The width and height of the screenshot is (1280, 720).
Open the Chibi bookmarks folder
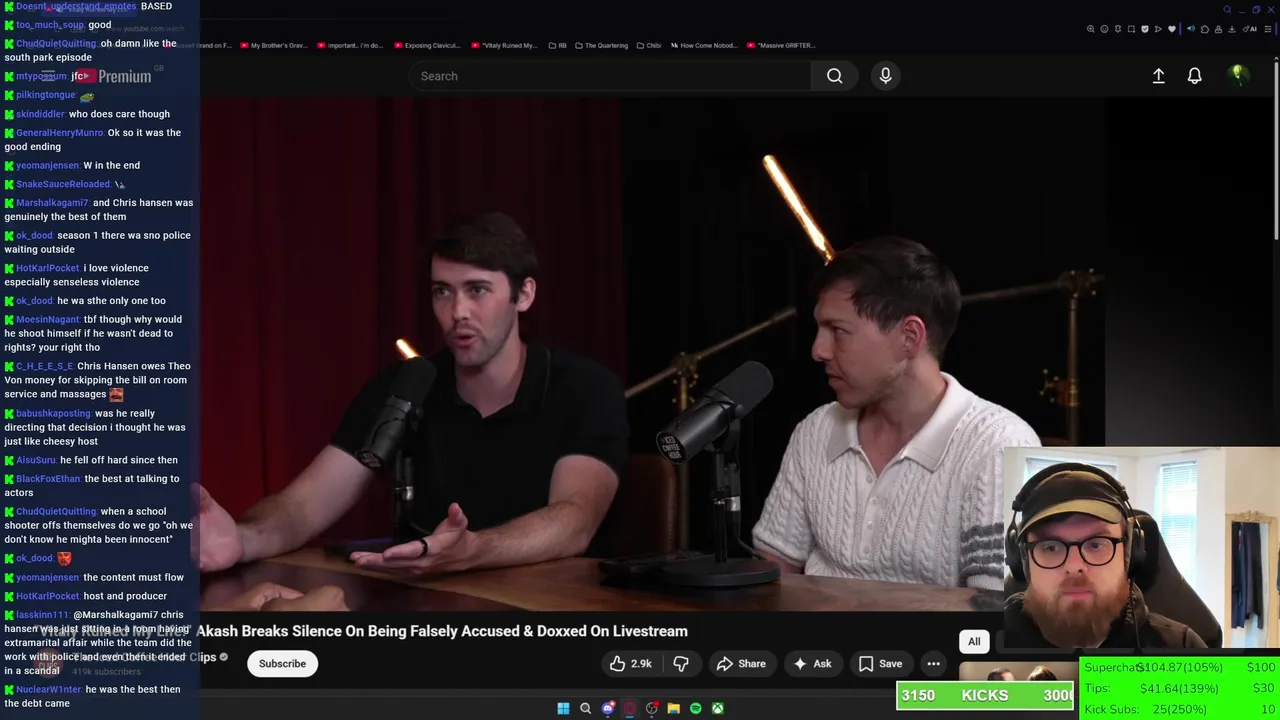point(648,45)
